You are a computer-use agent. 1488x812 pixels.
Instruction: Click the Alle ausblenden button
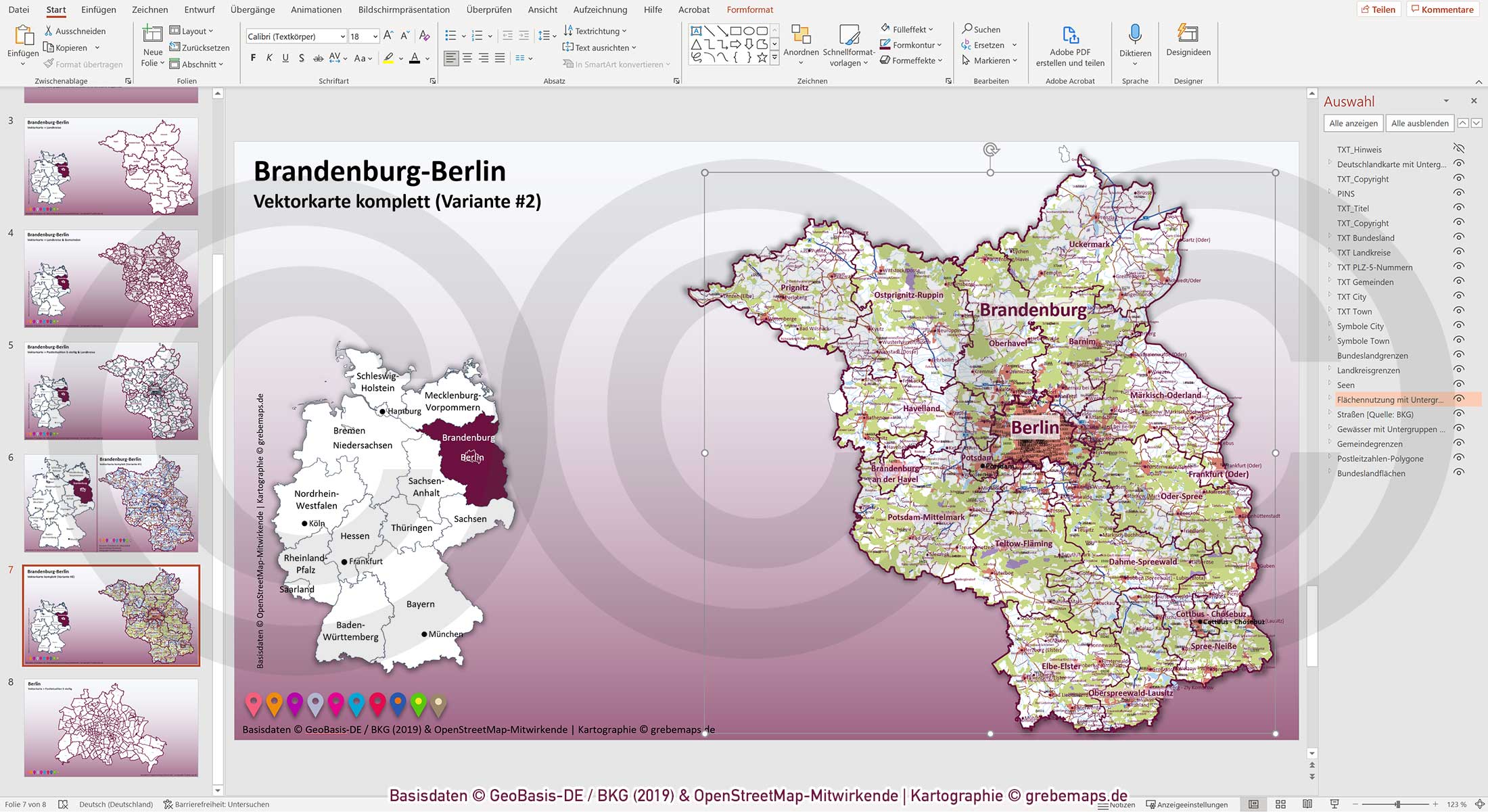tap(1419, 123)
